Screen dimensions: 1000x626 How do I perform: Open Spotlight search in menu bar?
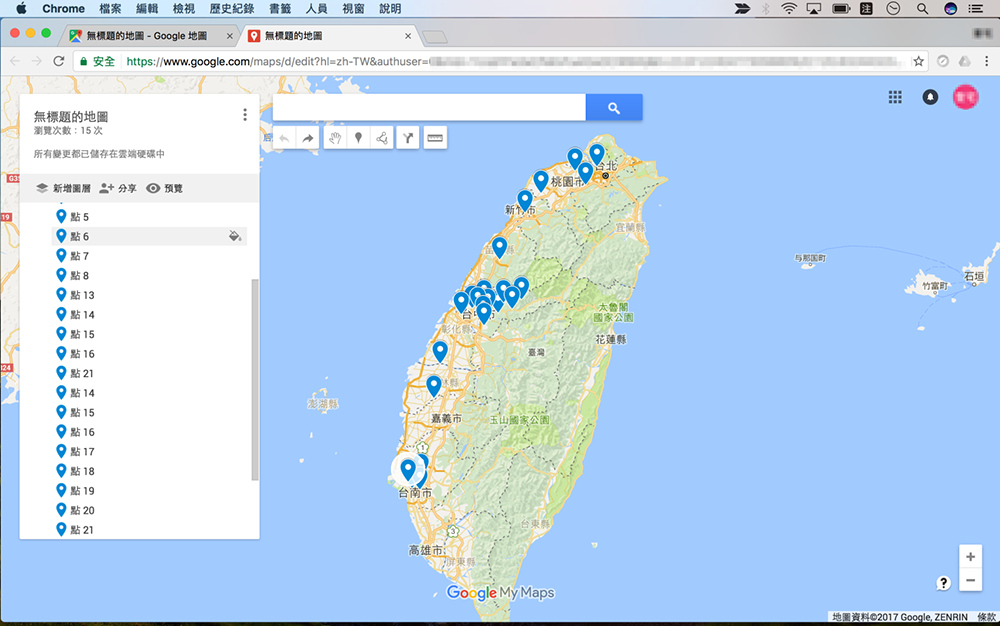922,8
